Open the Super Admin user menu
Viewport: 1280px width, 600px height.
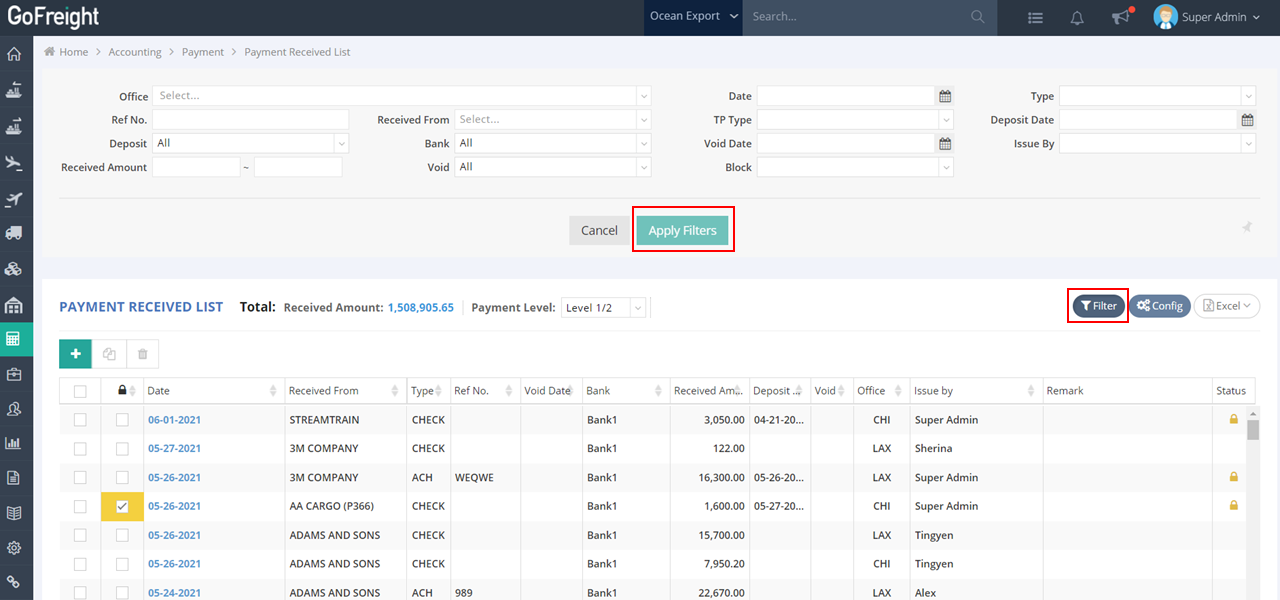1207,17
